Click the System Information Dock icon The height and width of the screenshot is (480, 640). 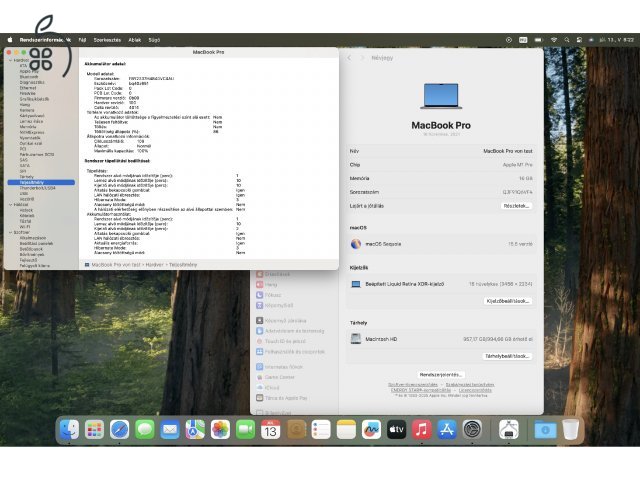509,429
